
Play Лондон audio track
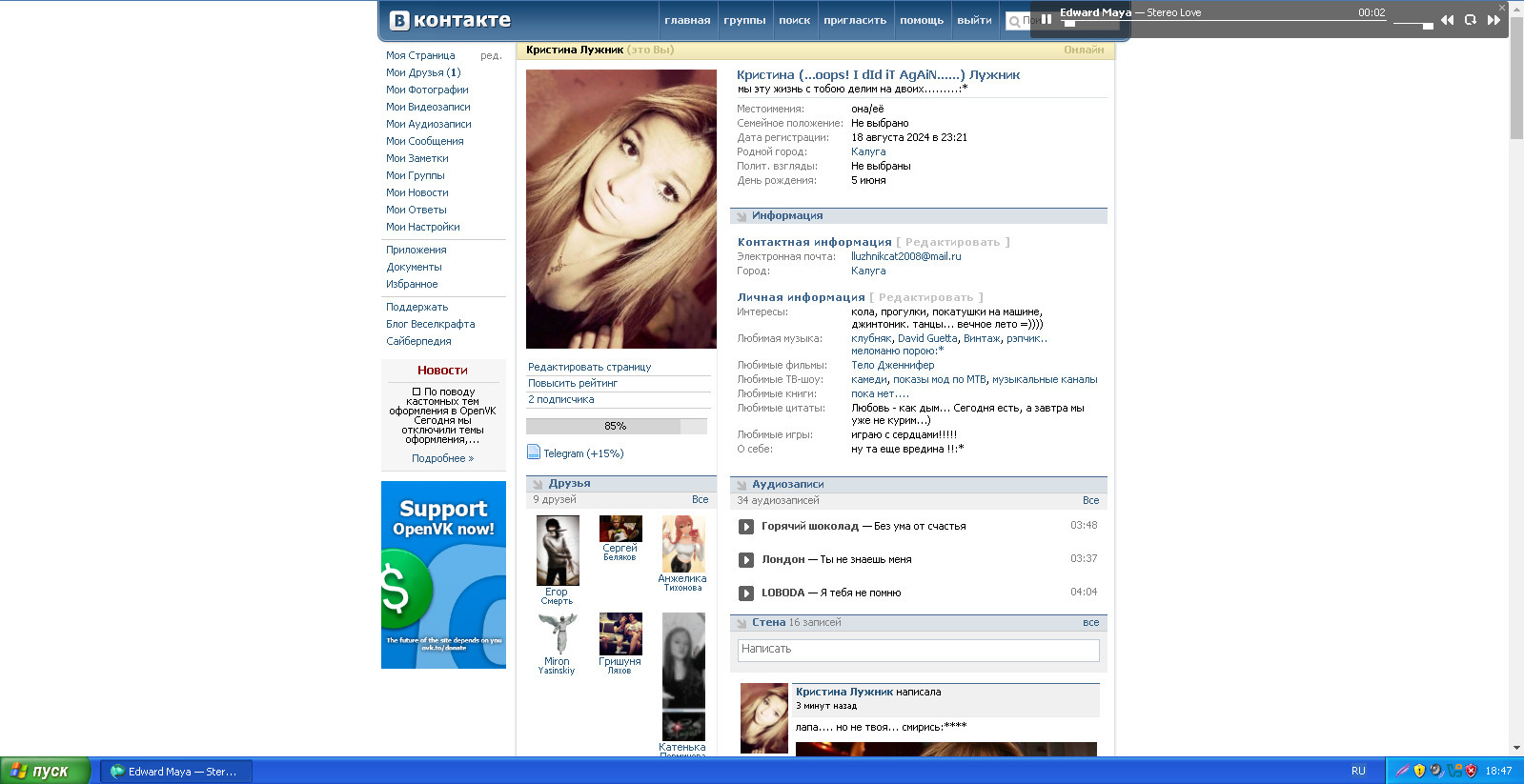tap(746, 560)
